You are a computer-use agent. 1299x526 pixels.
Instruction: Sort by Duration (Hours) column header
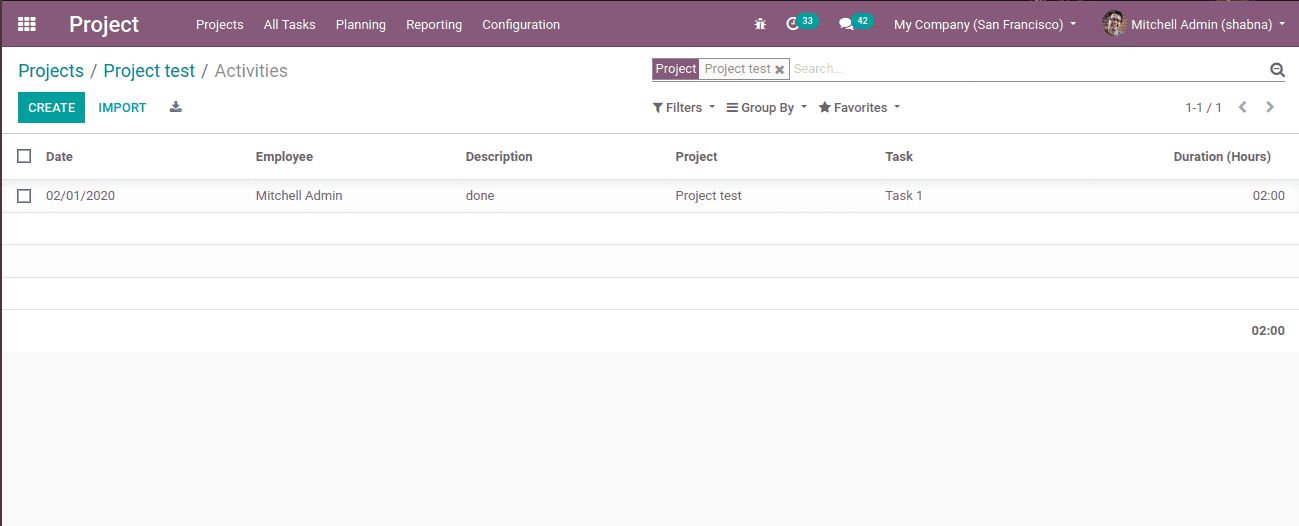pos(1222,156)
